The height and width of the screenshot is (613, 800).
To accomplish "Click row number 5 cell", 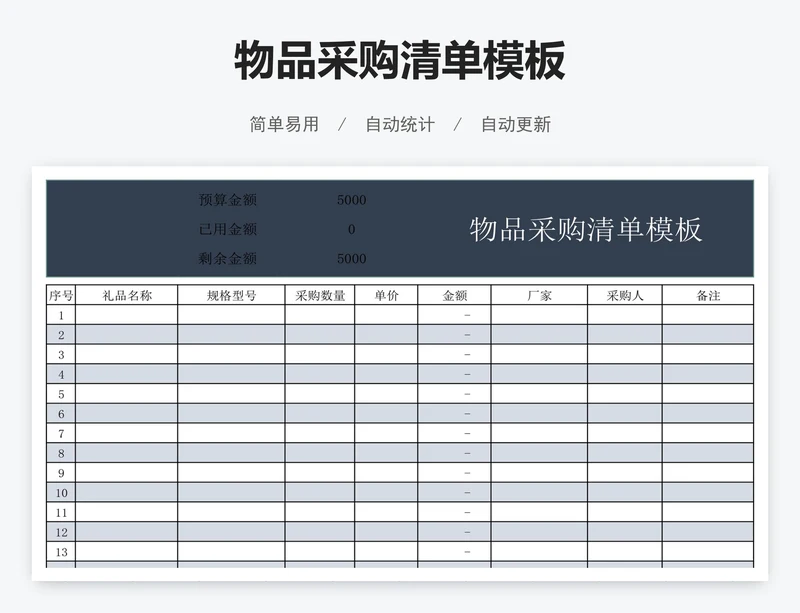I will 61,394.
